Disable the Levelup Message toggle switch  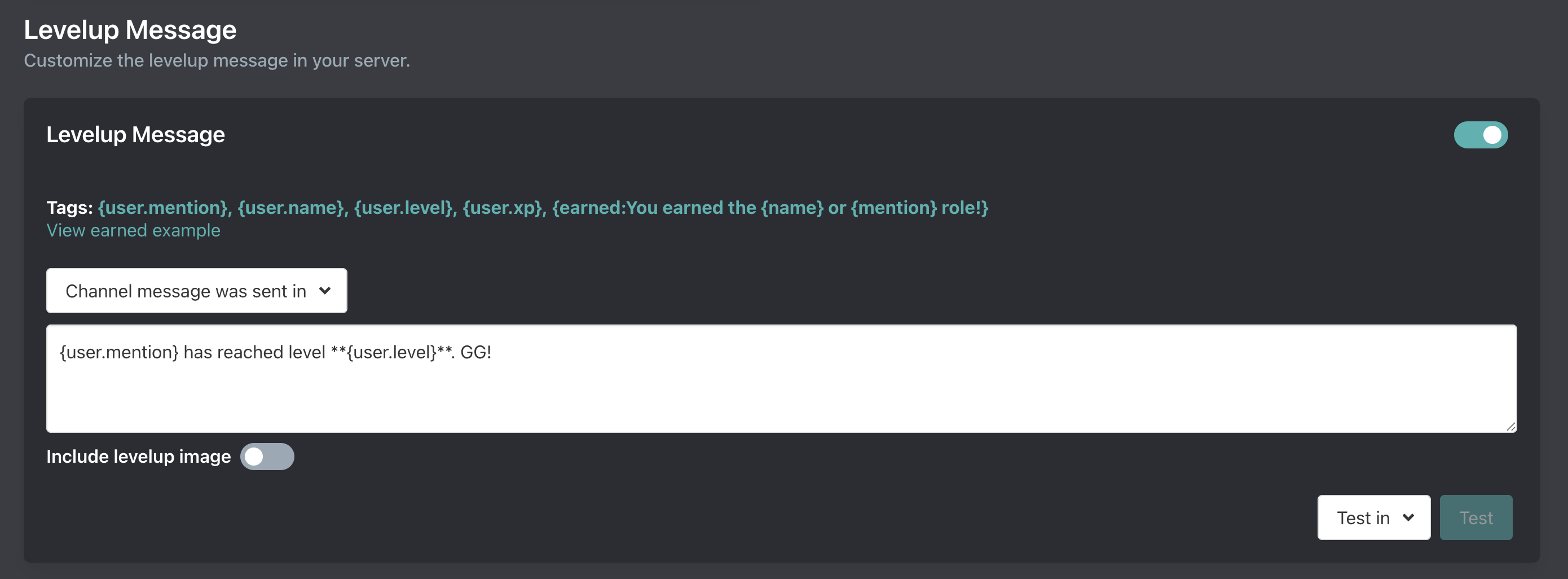click(1481, 134)
